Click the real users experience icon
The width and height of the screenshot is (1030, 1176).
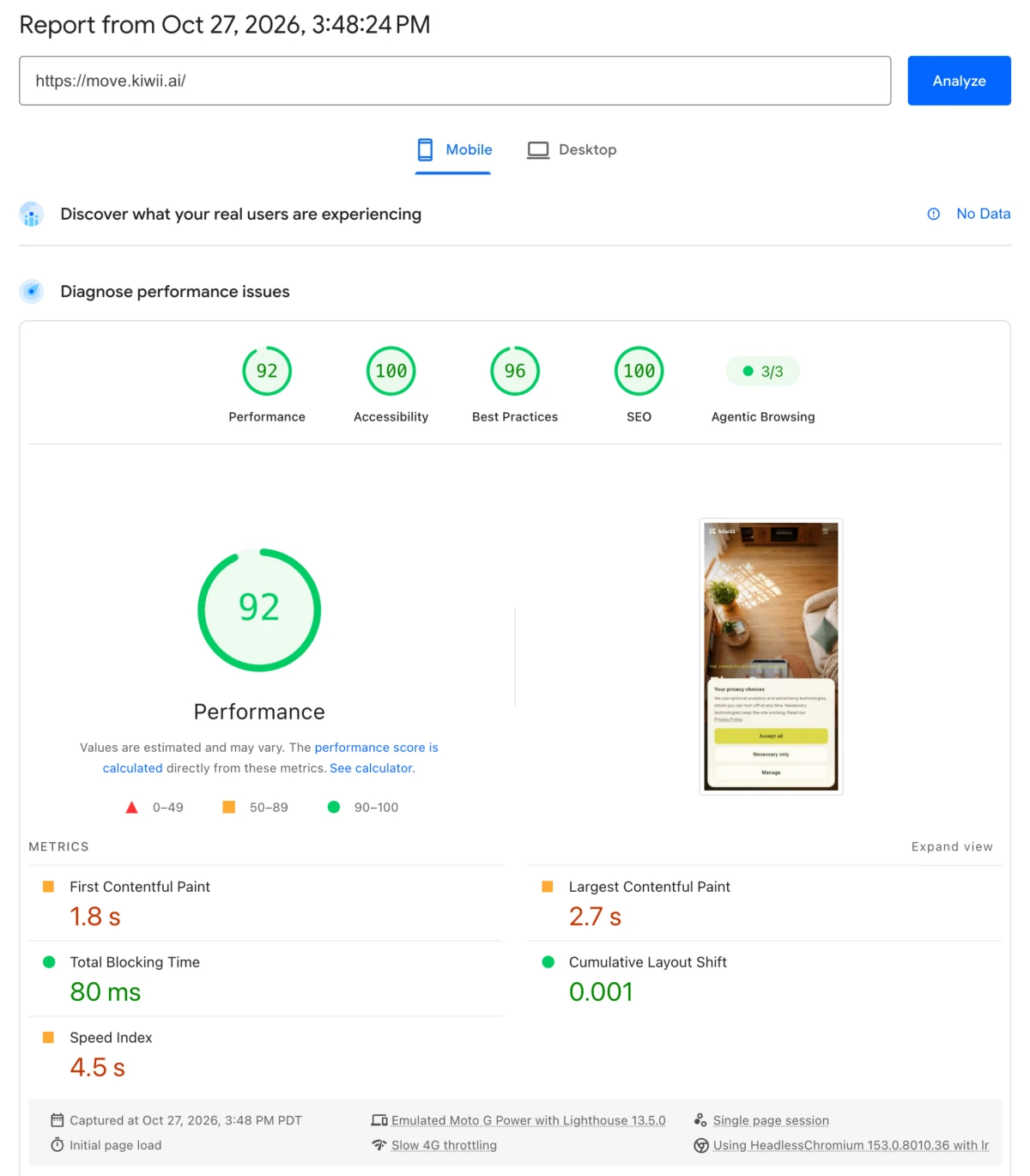[32, 215]
